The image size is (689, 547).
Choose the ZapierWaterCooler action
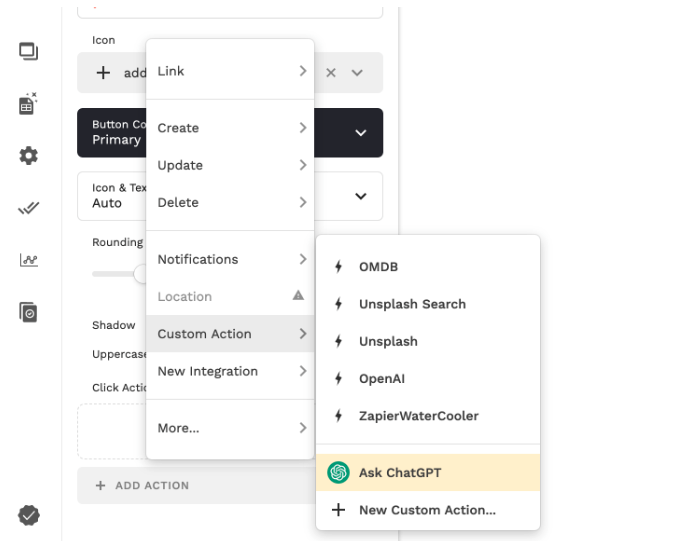[418, 416]
